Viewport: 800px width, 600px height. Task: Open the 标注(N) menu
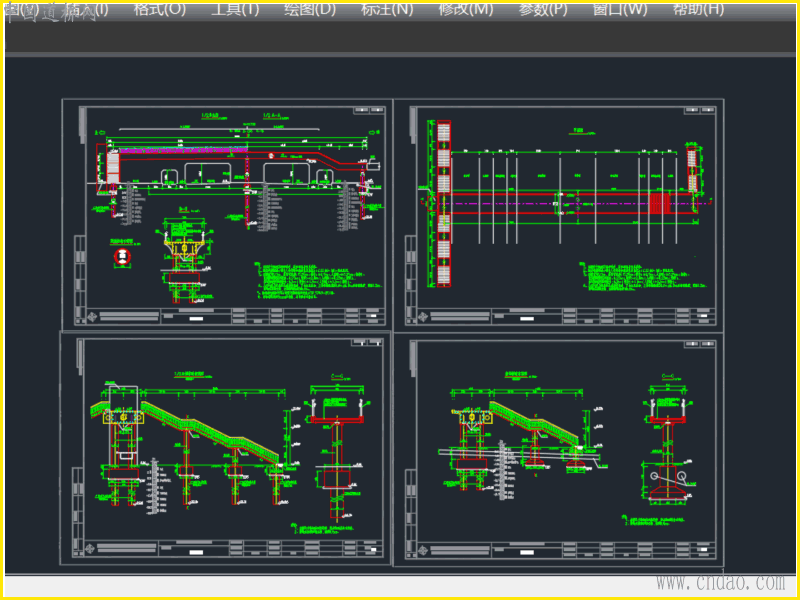pos(387,9)
